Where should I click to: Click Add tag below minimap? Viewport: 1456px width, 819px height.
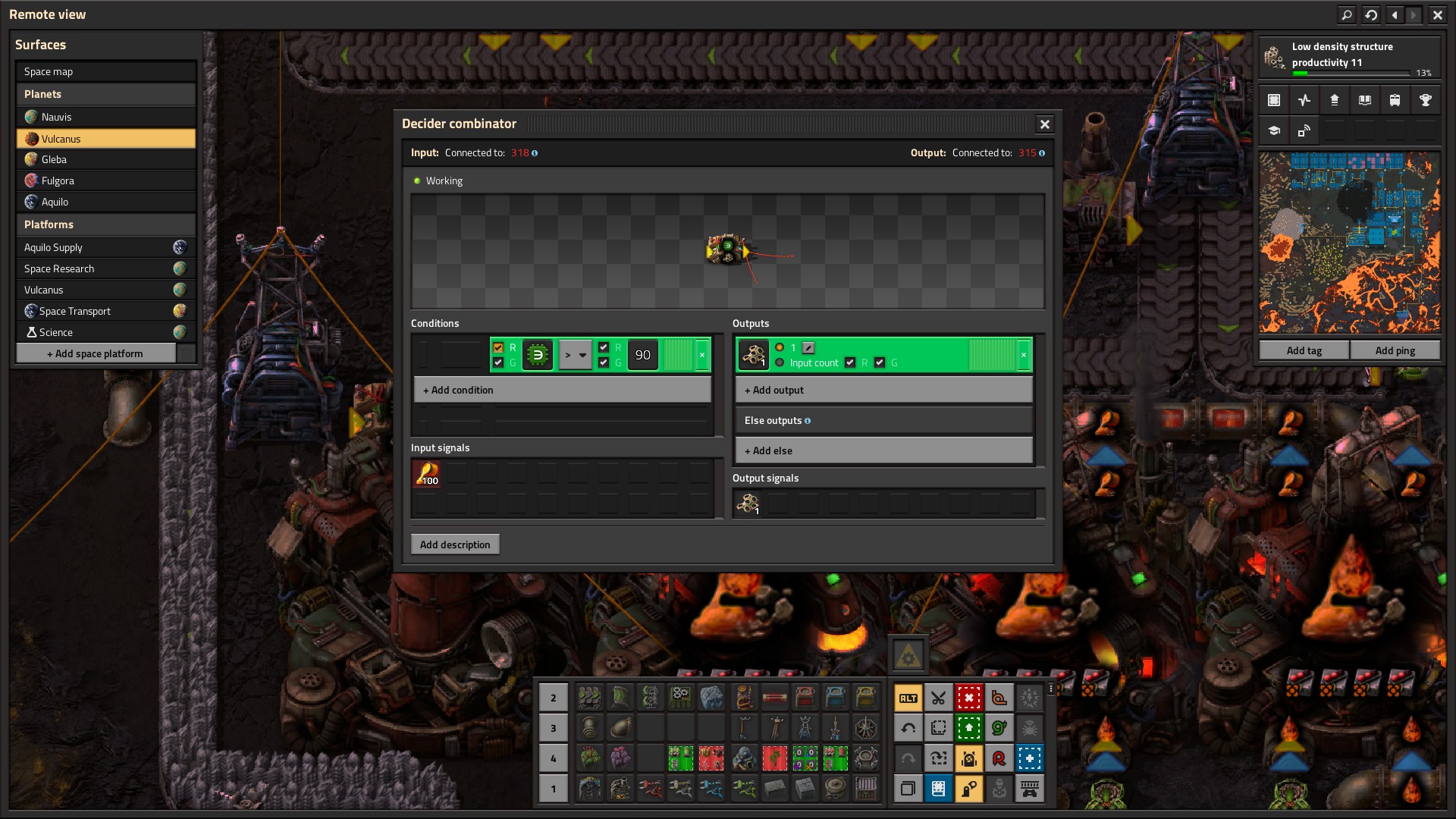(x=1304, y=350)
